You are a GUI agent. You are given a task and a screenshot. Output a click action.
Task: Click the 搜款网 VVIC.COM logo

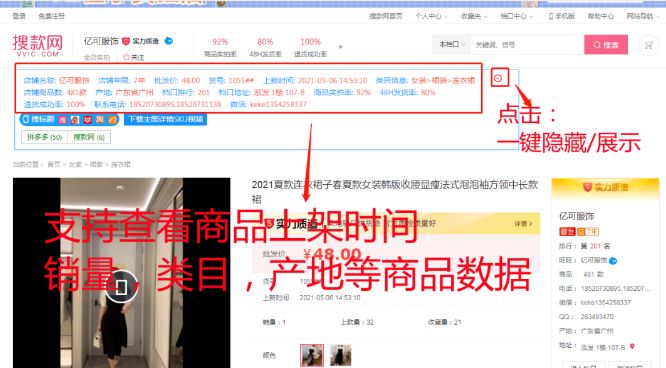(x=37, y=45)
